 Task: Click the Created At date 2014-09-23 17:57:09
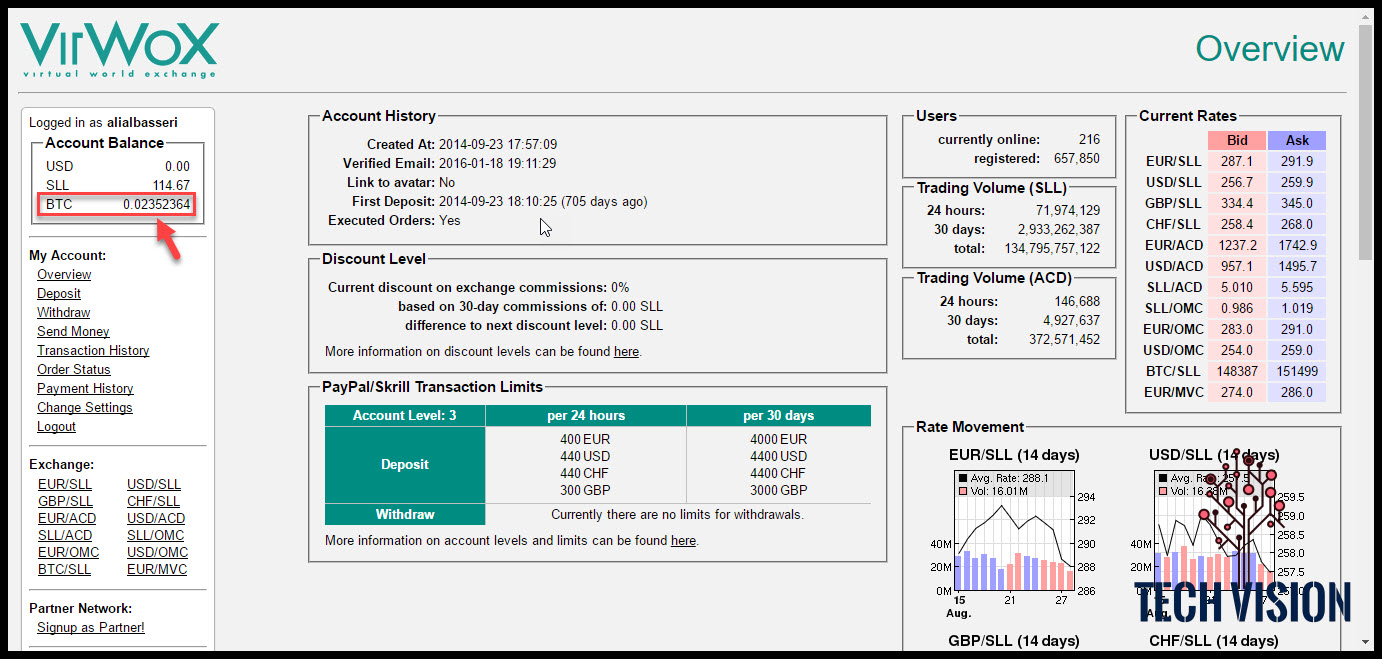click(x=497, y=144)
